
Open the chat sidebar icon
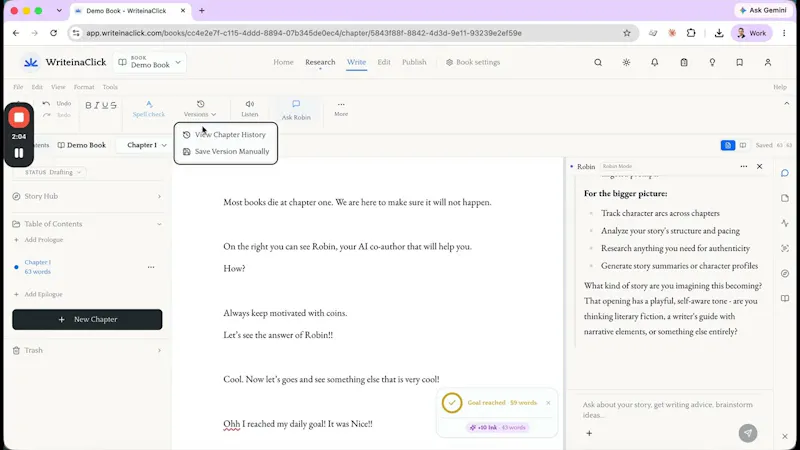coord(785,173)
